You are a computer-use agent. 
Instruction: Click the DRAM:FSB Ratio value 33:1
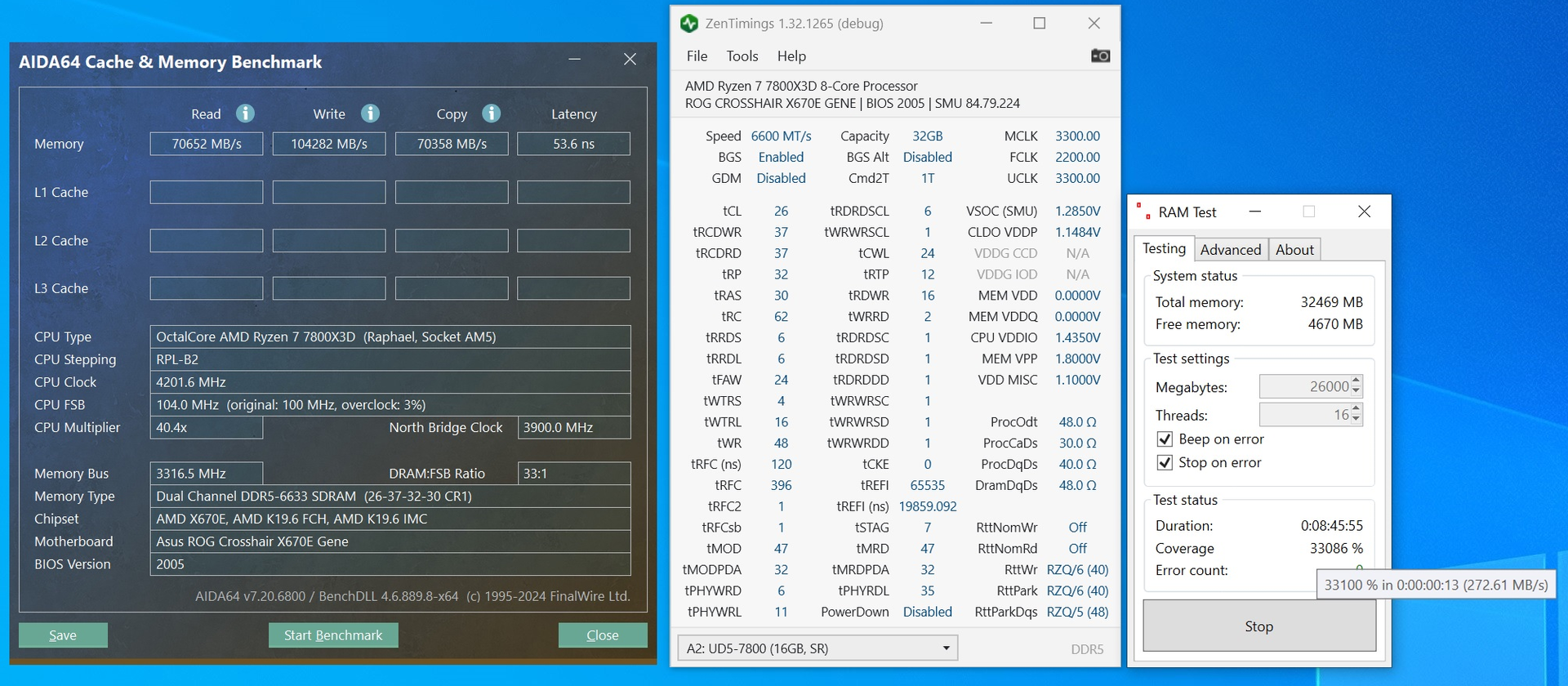click(x=574, y=474)
